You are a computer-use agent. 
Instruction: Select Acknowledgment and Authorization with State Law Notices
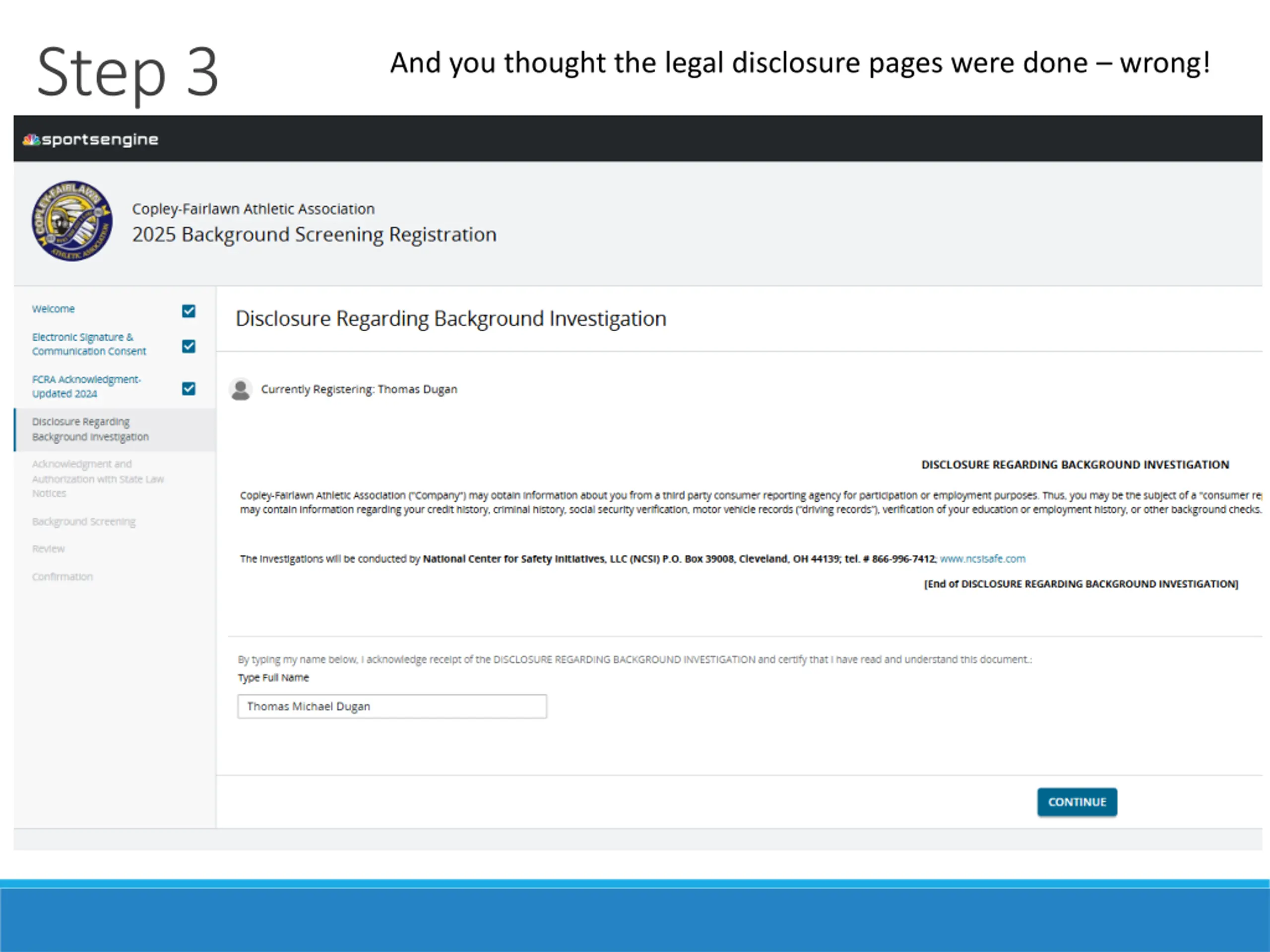click(98, 478)
